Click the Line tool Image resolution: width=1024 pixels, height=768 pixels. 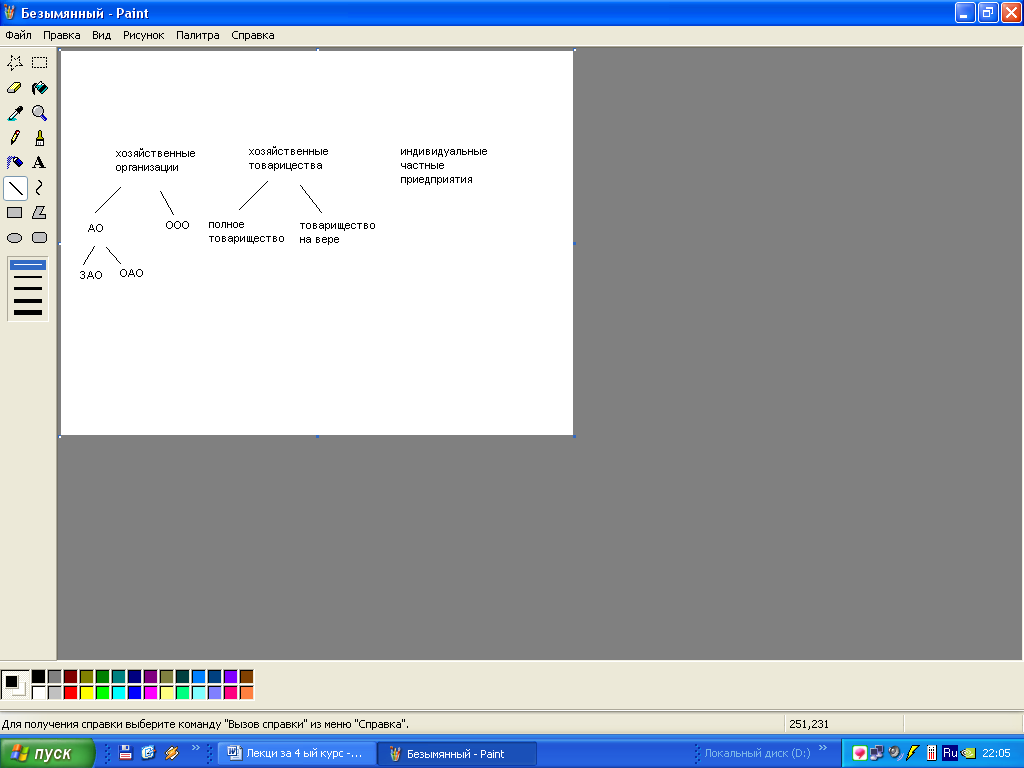click(15, 188)
